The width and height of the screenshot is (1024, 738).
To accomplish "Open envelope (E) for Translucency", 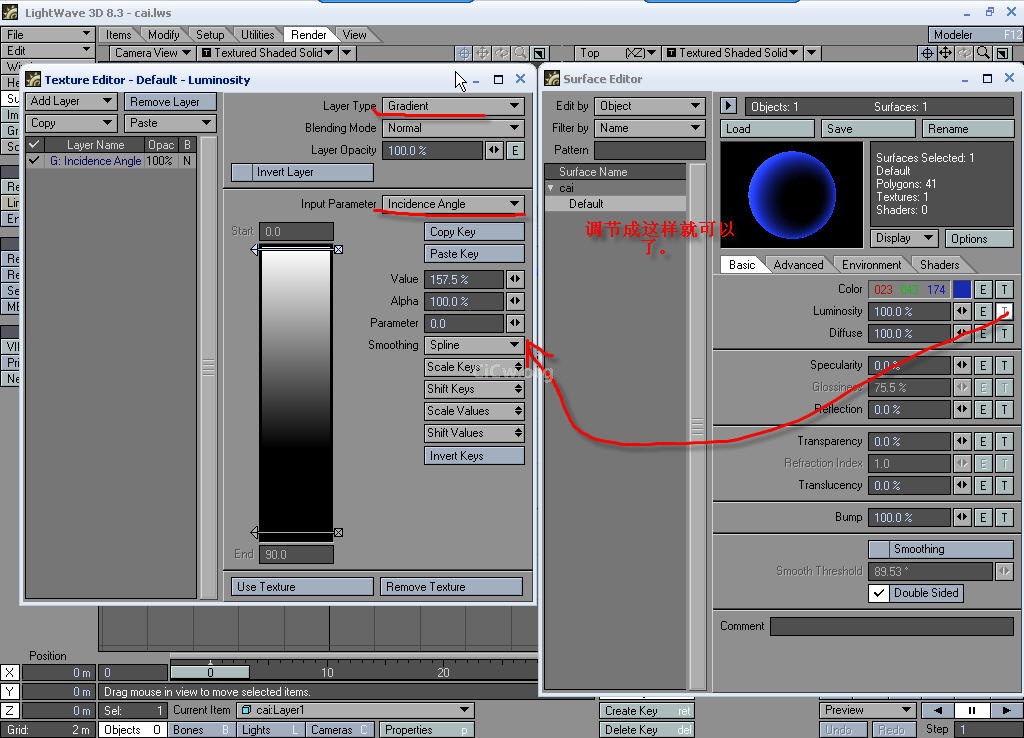I will coord(983,485).
